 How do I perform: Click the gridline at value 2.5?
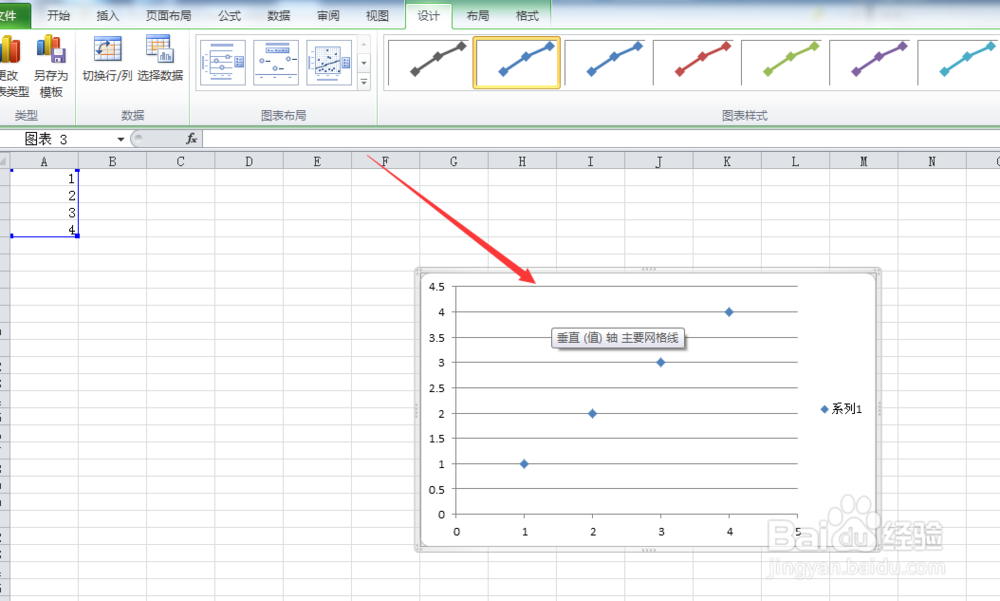626,388
